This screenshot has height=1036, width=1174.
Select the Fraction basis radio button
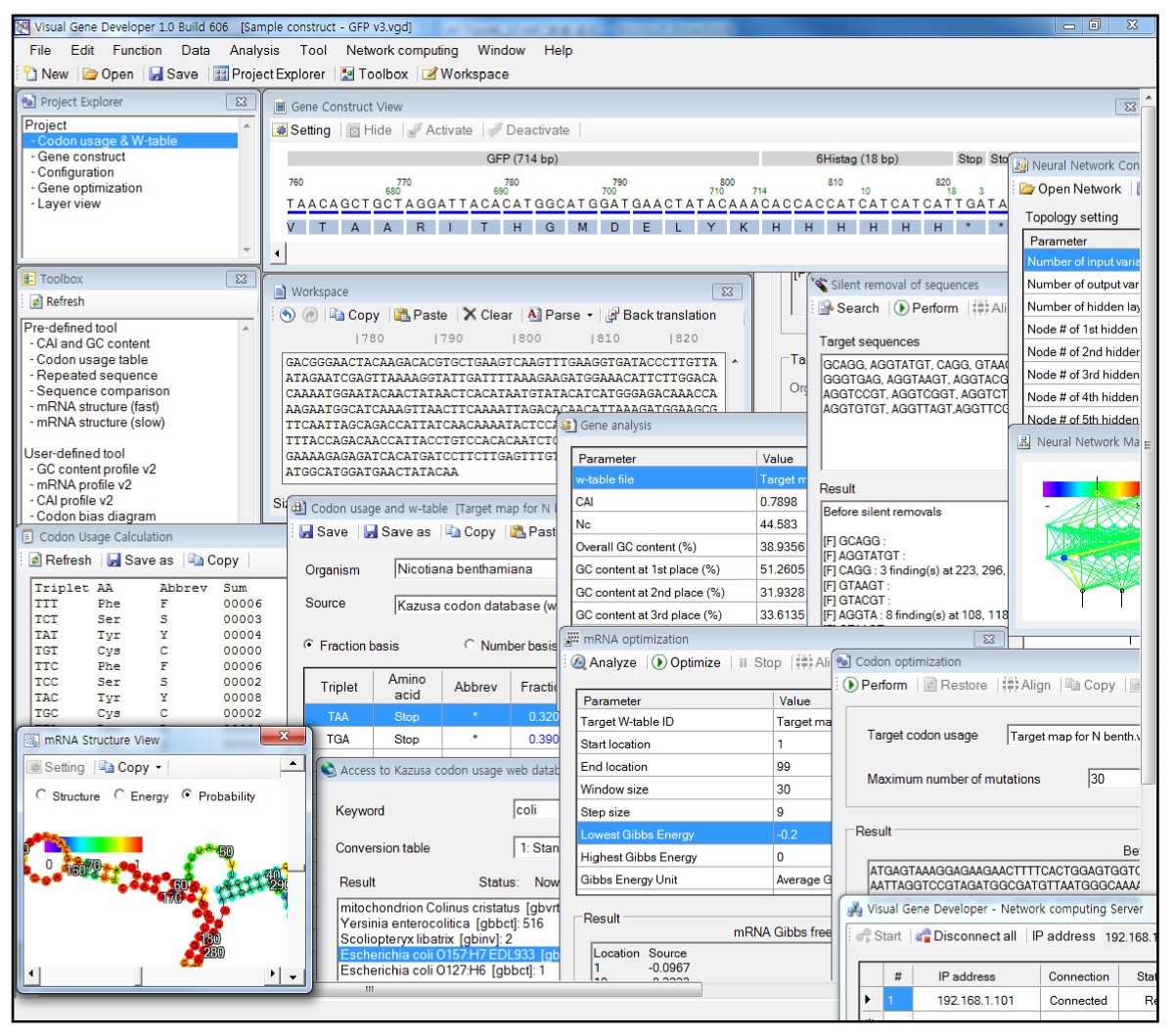(309, 646)
